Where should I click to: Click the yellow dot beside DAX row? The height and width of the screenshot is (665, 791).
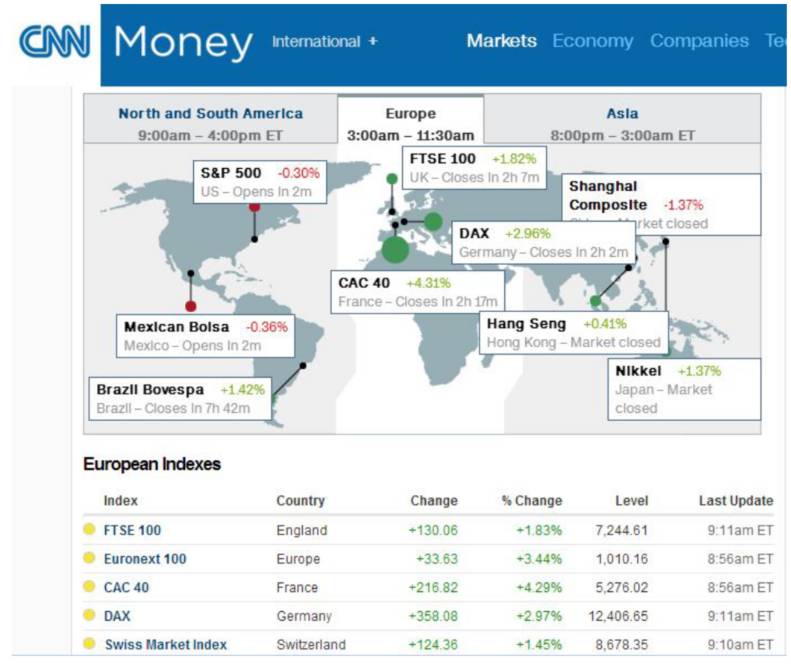coord(89,615)
